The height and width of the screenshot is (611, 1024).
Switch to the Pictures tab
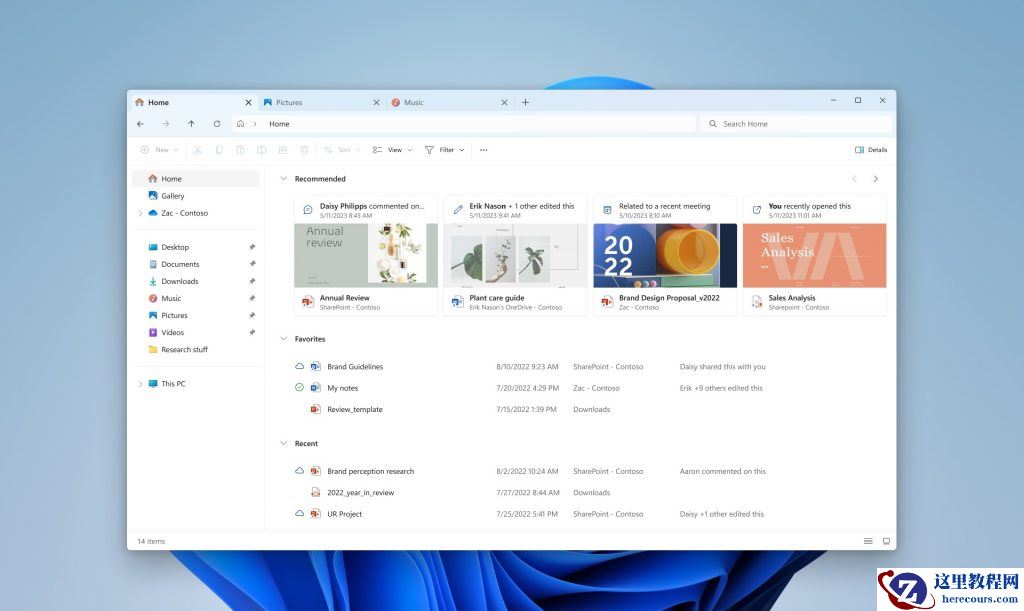coord(289,102)
